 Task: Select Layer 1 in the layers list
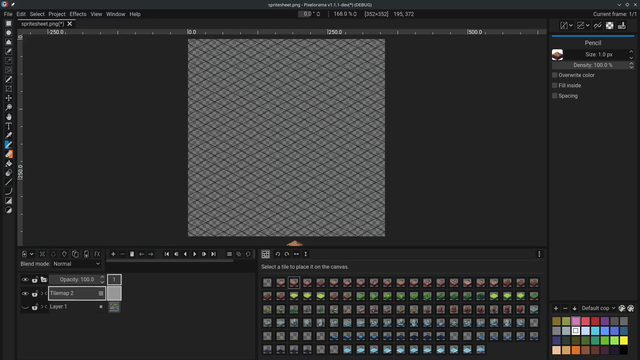tap(76, 307)
